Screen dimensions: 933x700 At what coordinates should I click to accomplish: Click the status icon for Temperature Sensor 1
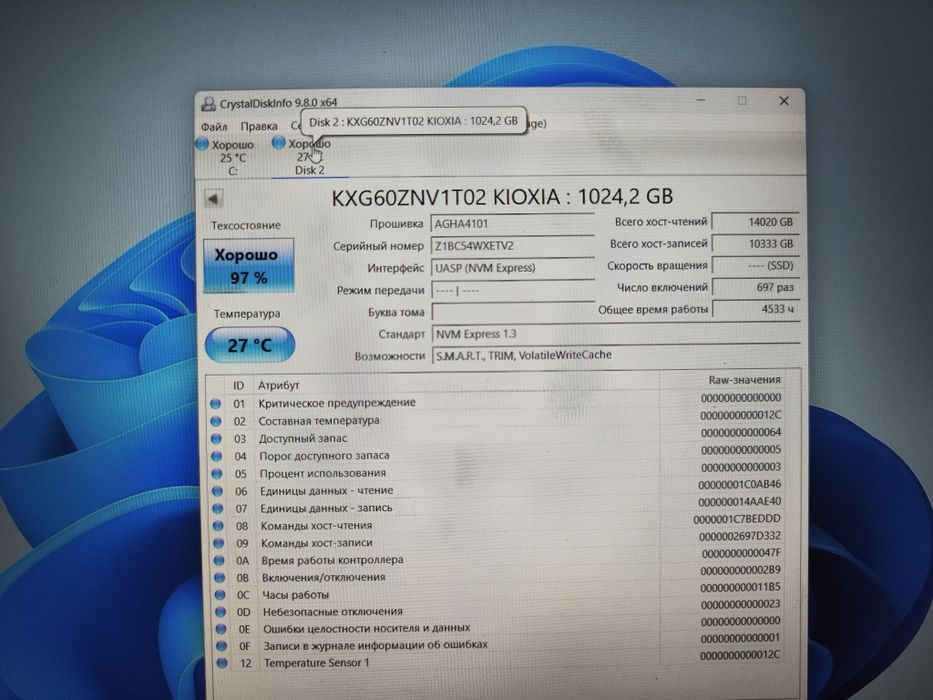[223, 663]
